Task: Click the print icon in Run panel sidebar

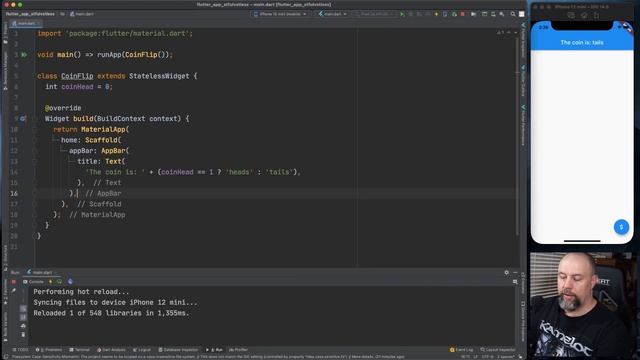Action: pyautogui.click(x=23, y=326)
